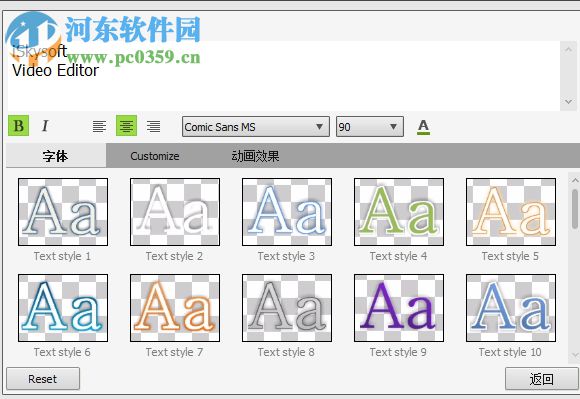580x399 pixels.
Task: Open the font size 90 dropdown
Action: pos(370,127)
